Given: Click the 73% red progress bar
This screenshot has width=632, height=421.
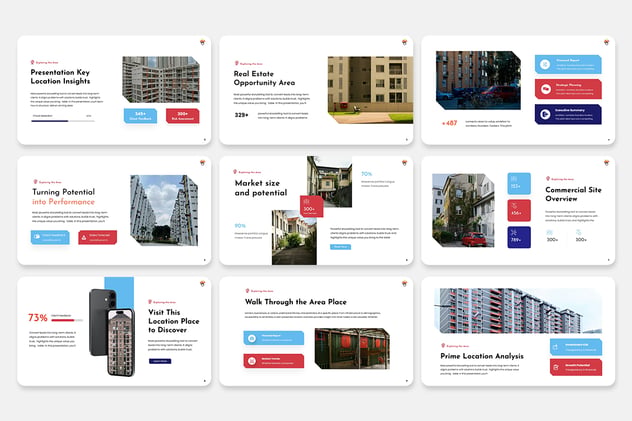Looking at the screenshot, I should point(67,320).
